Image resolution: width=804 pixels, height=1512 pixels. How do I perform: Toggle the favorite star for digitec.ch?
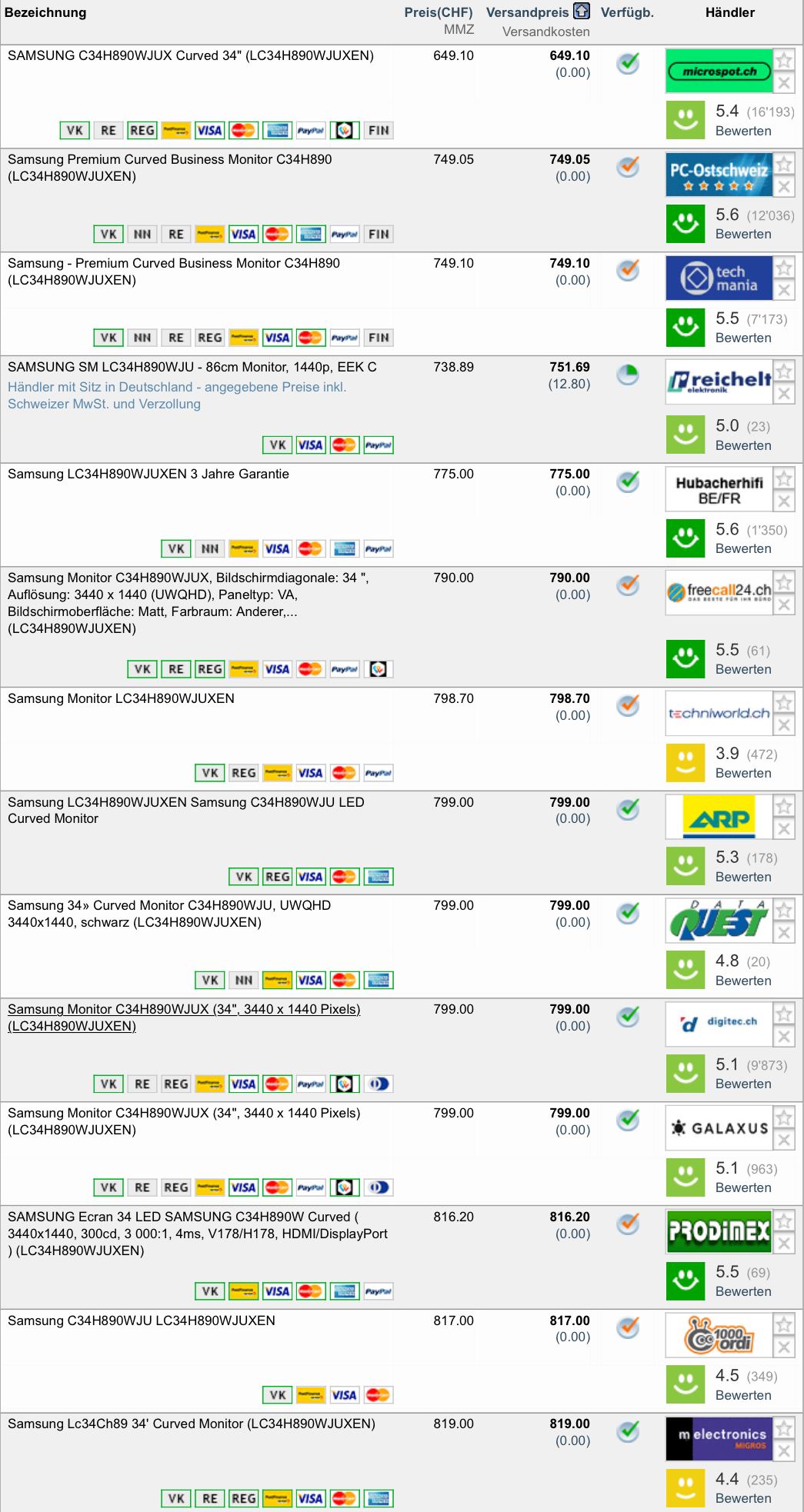783,1014
